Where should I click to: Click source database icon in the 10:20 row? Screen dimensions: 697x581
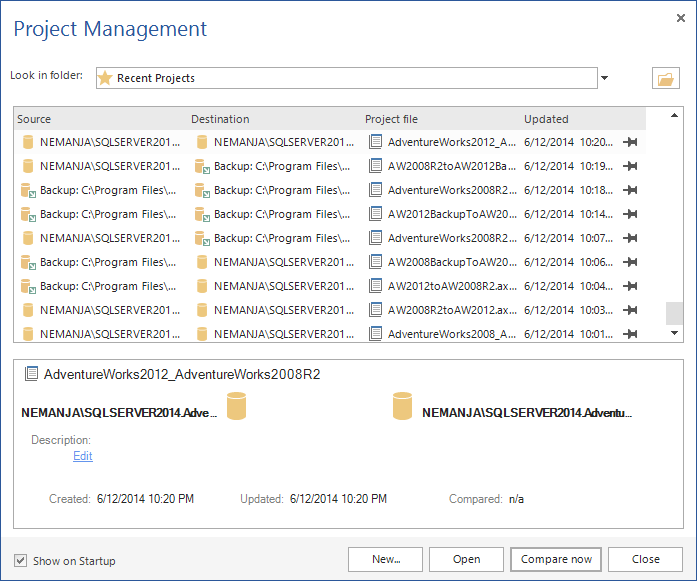point(28,142)
